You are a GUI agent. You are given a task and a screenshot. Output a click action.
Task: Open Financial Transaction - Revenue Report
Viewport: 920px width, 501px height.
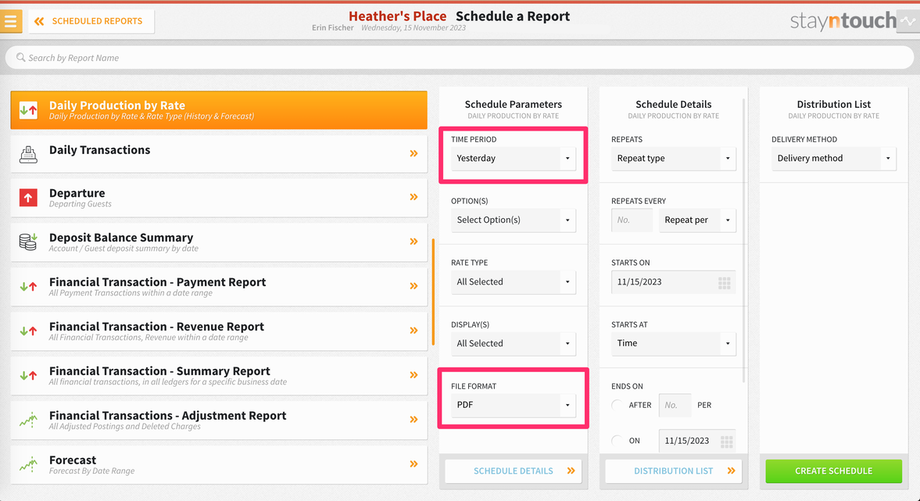click(219, 331)
